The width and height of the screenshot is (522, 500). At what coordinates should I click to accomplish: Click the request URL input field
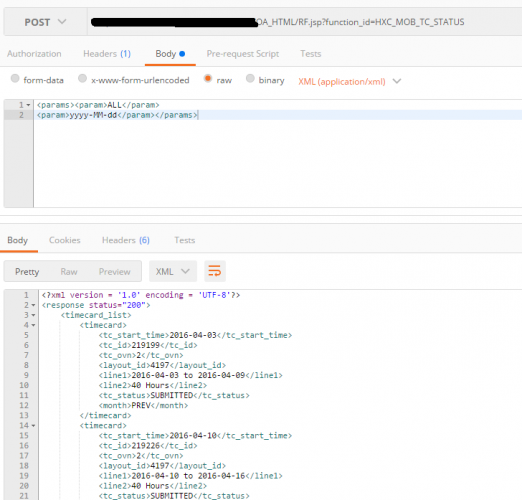305,22
